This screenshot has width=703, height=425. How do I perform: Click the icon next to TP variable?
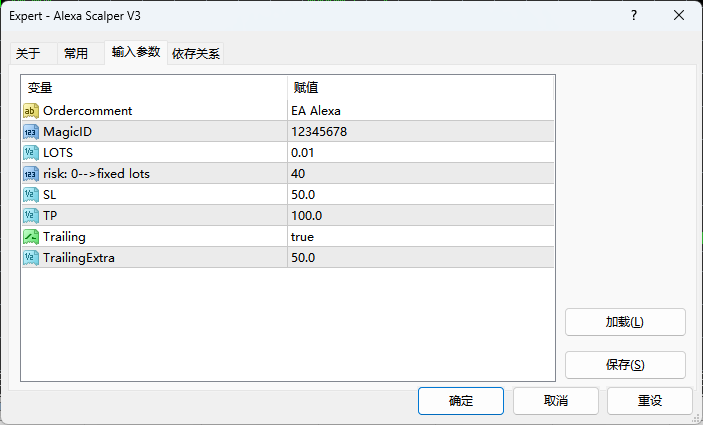pyautogui.click(x=31, y=215)
